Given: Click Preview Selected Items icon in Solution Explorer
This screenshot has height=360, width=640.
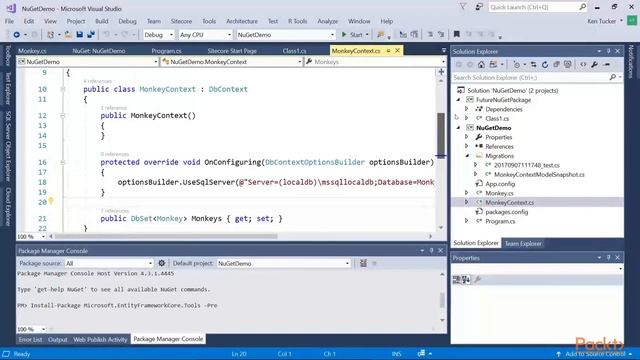Looking at the screenshot, I should [x=607, y=64].
